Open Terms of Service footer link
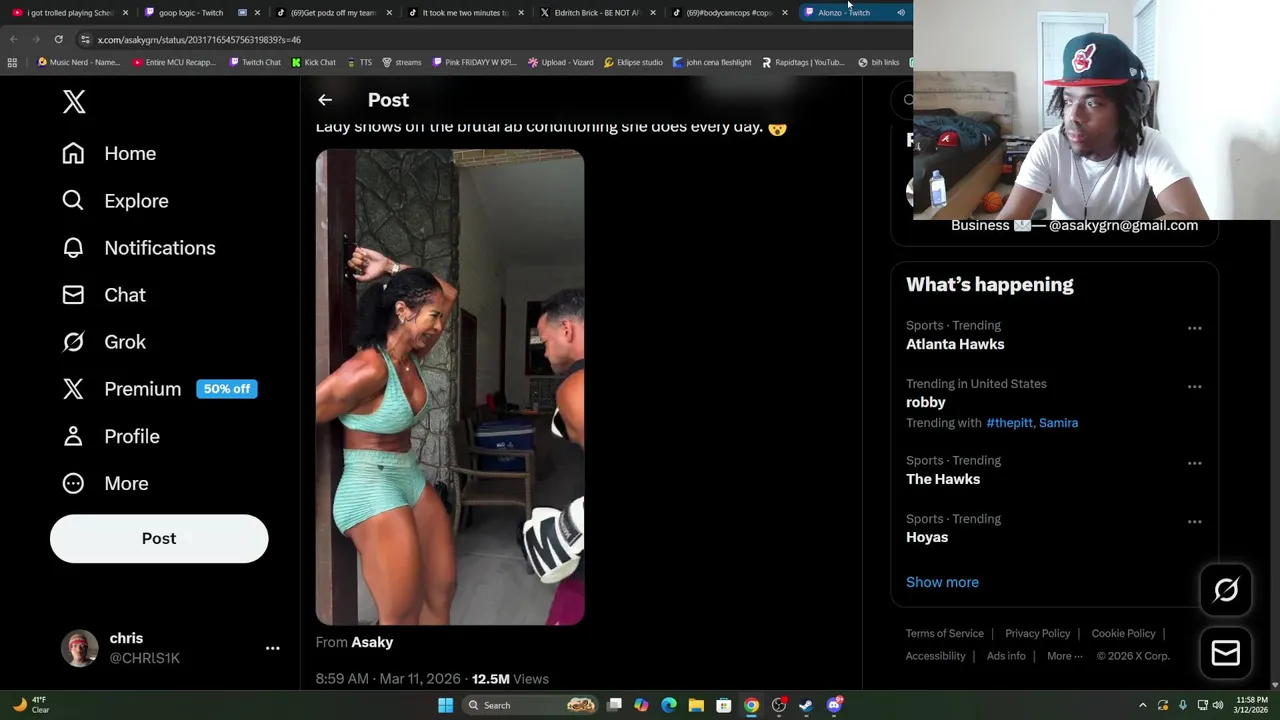The height and width of the screenshot is (720, 1280). point(945,633)
